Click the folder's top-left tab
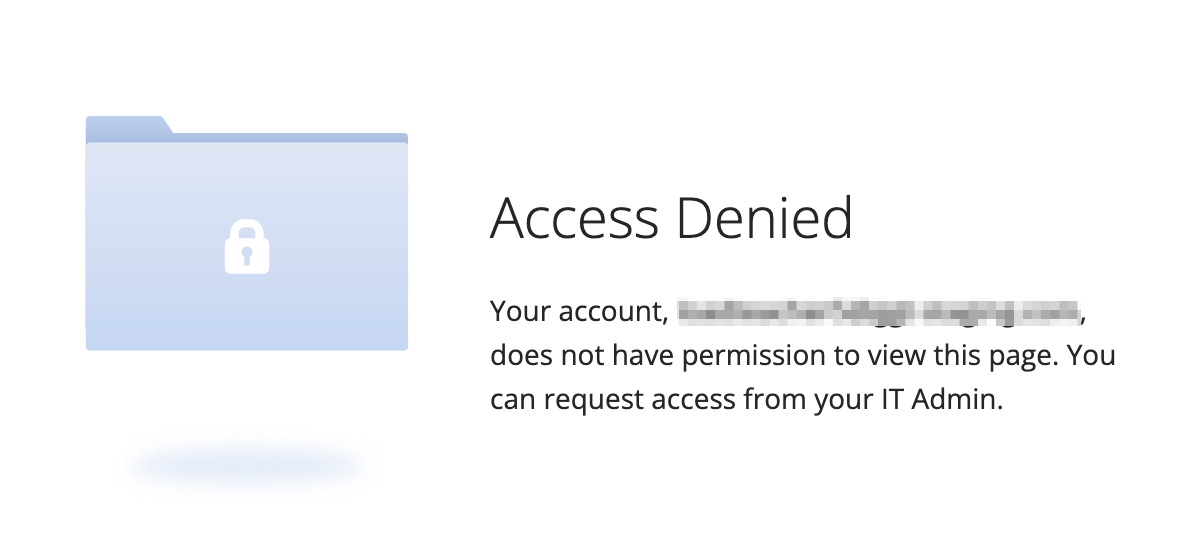The width and height of the screenshot is (1186, 556). [x=127, y=126]
